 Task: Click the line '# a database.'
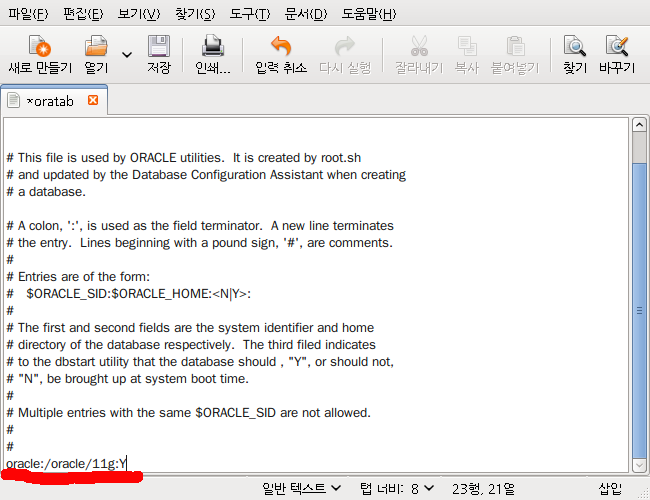click(x=46, y=192)
